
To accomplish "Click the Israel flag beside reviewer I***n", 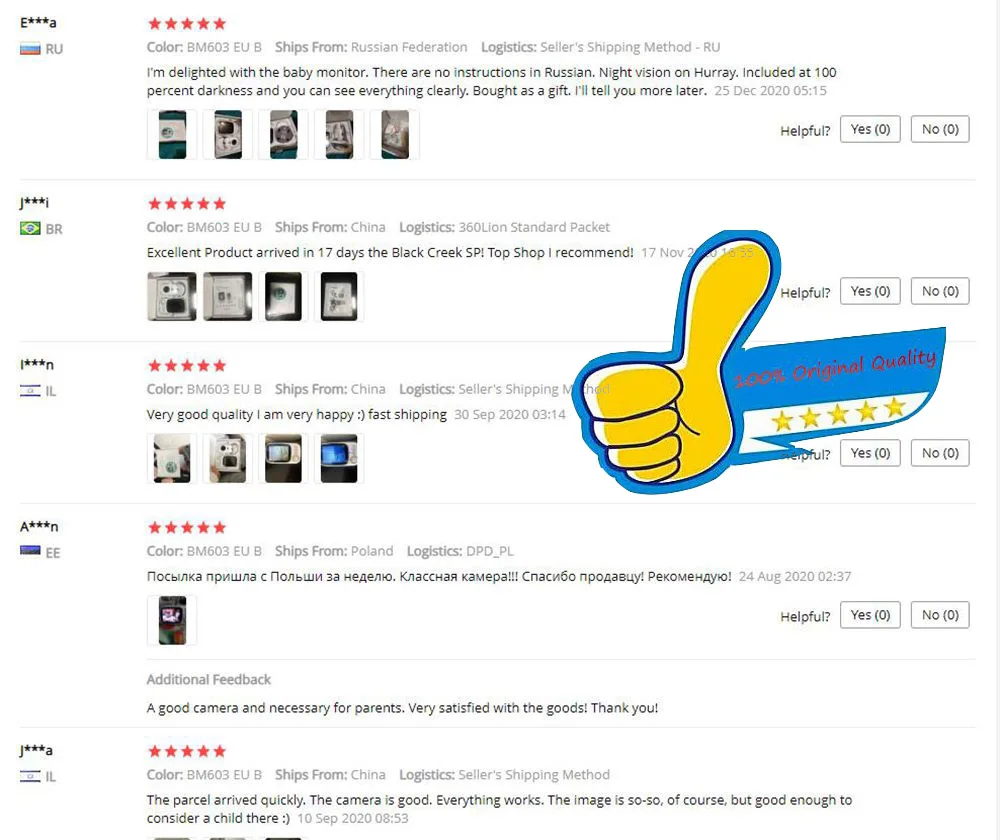I will [x=30, y=391].
